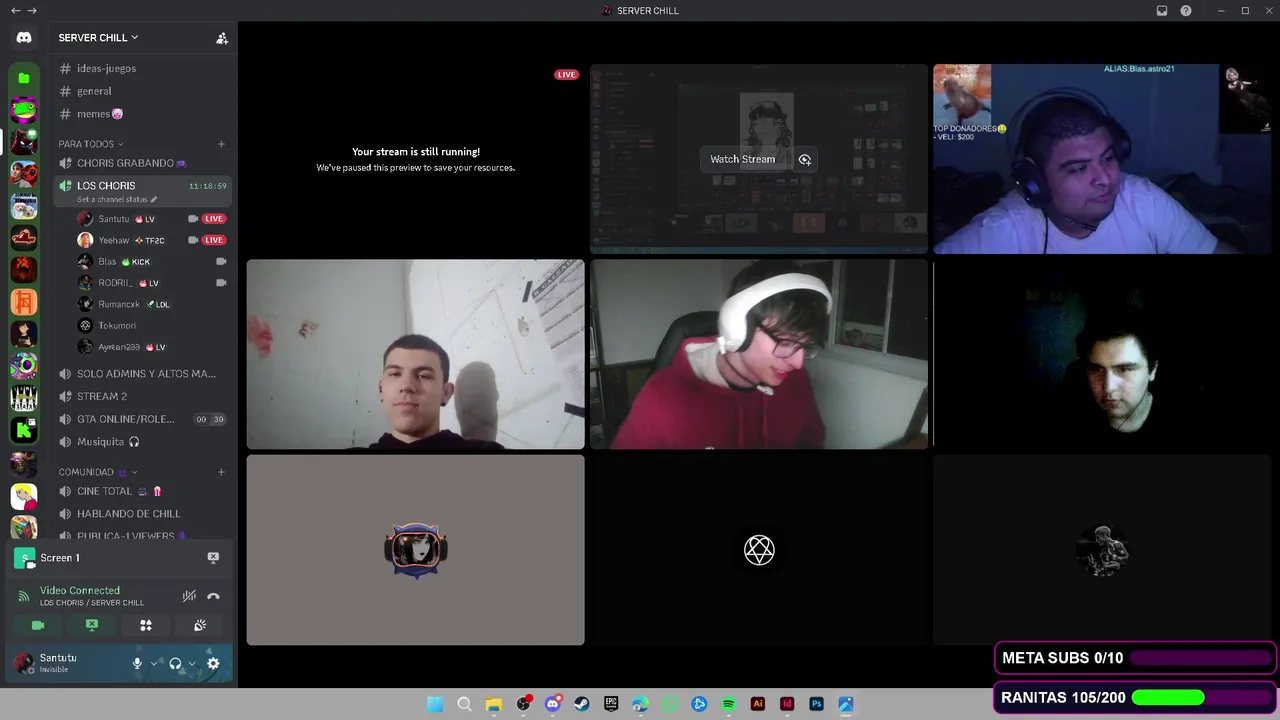Open the Help icon in title bar
This screenshot has width=1280, height=720.
(x=1186, y=11)
